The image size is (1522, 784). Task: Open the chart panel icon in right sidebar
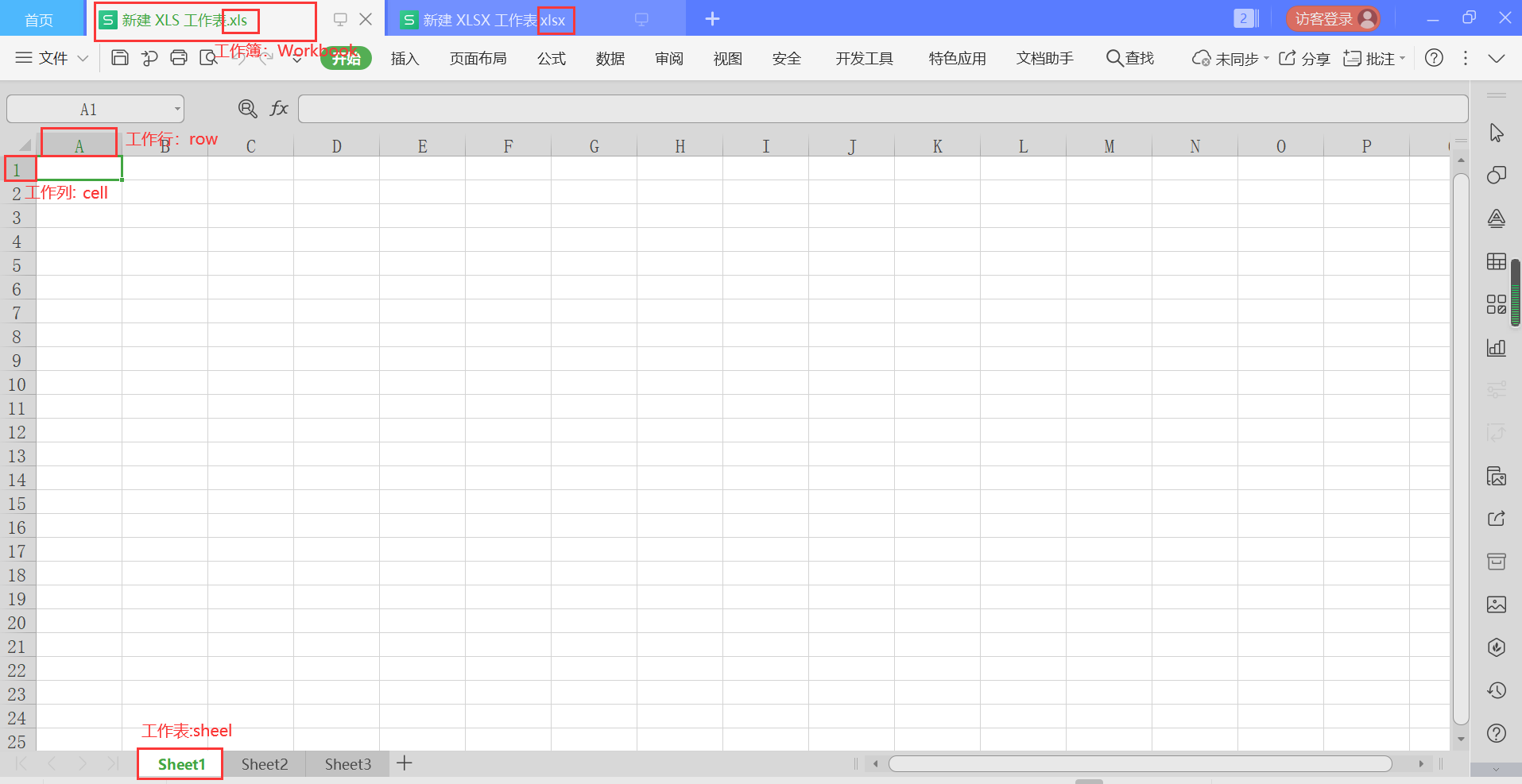[1497, 347]
